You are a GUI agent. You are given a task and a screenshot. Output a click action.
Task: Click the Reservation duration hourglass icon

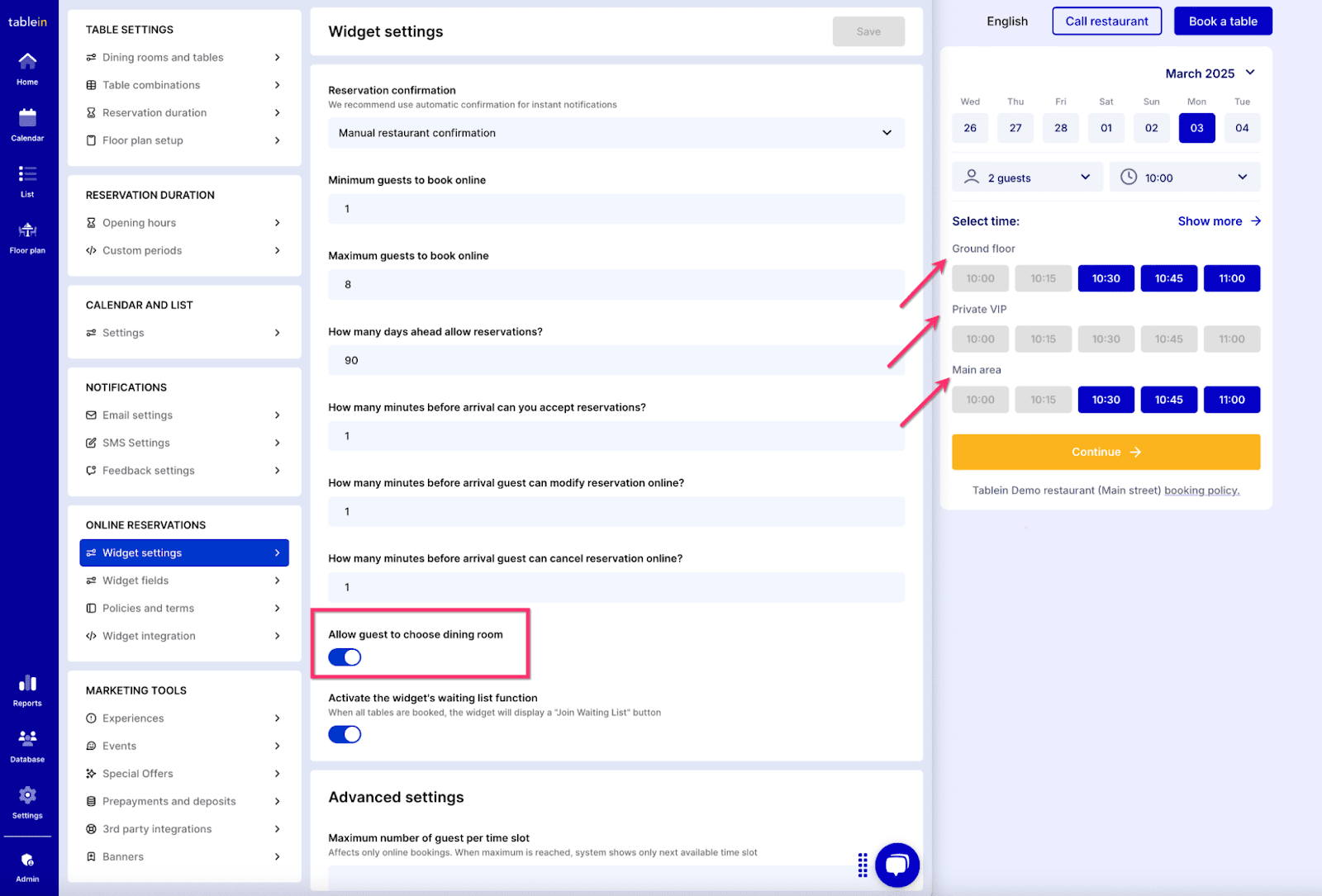pos(91,112)
